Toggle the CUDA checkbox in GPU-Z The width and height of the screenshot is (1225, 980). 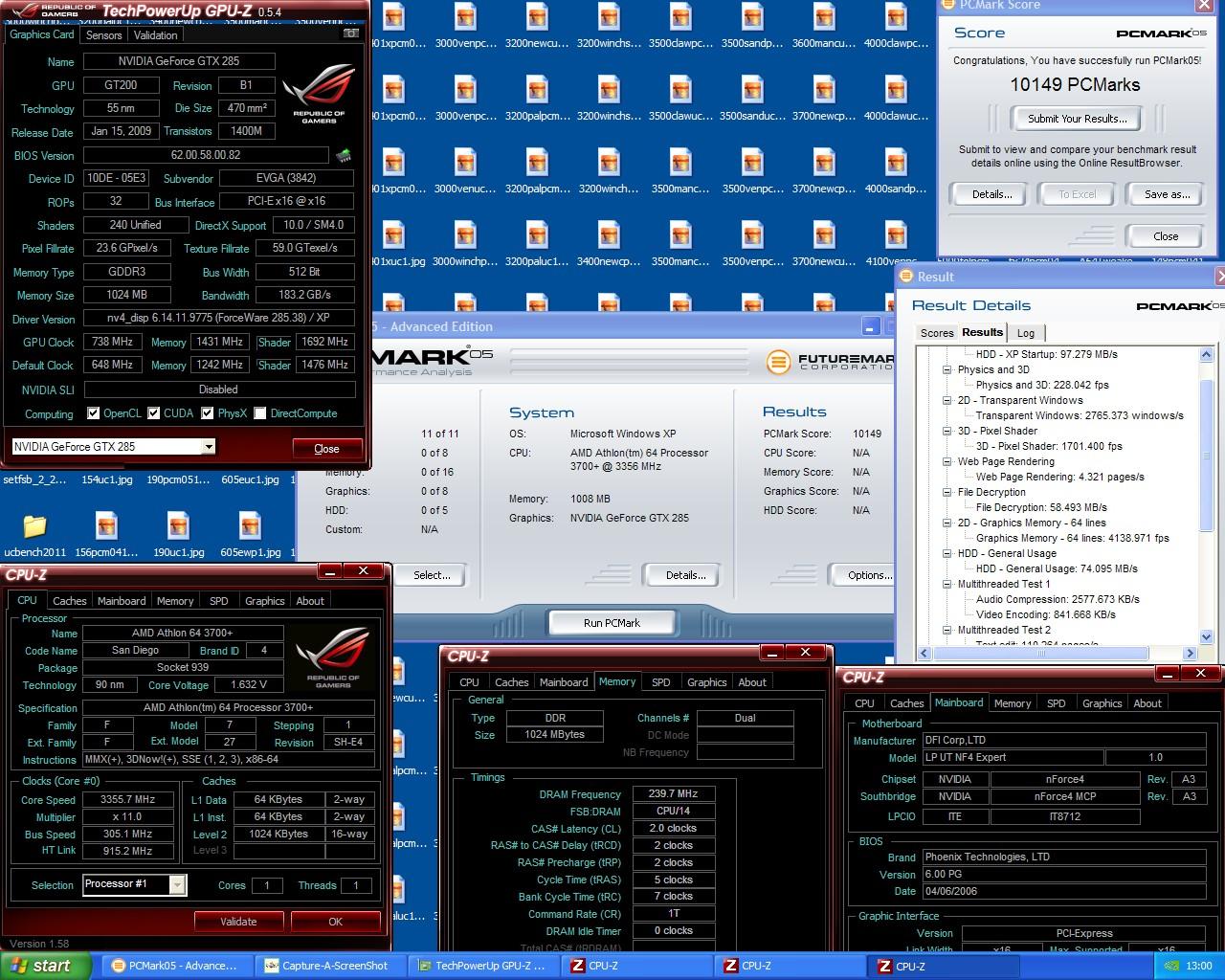[153, 413]
